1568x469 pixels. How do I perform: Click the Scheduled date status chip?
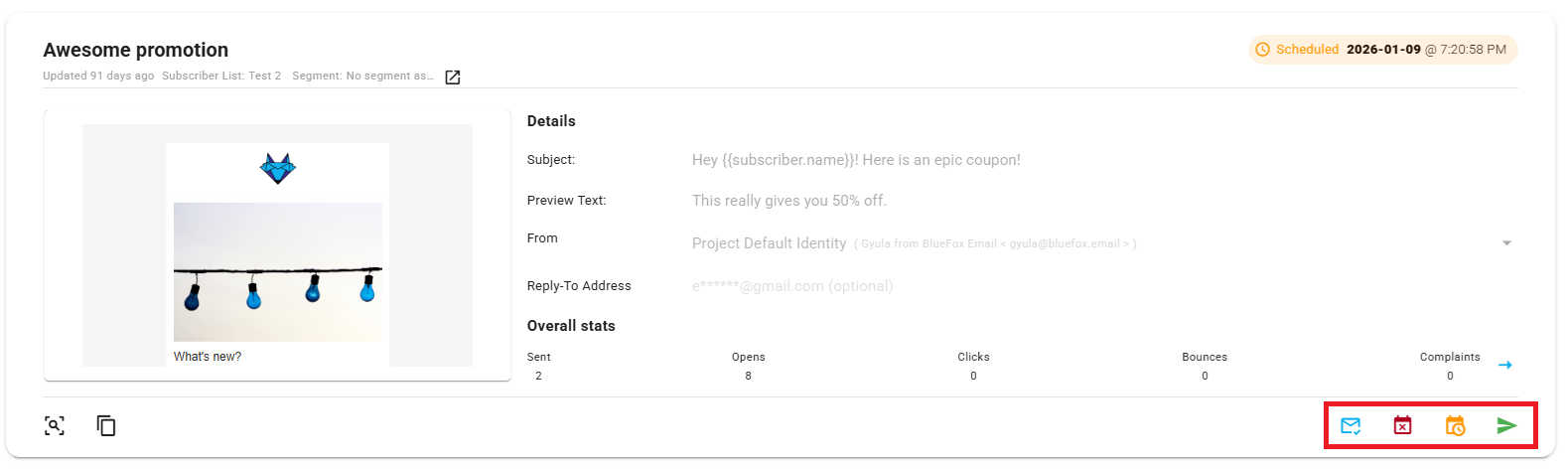click(1382, 50)
